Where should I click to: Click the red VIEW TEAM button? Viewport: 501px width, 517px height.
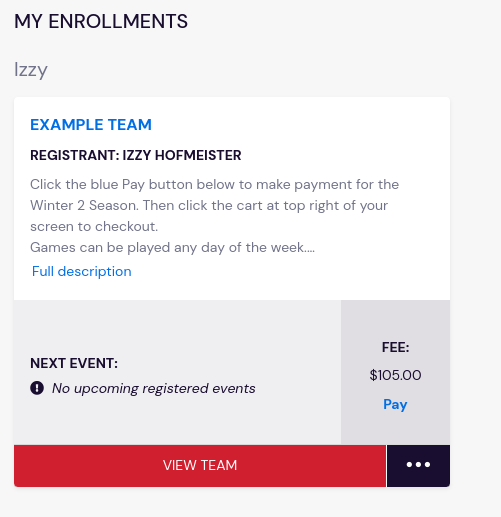[200, 465]
